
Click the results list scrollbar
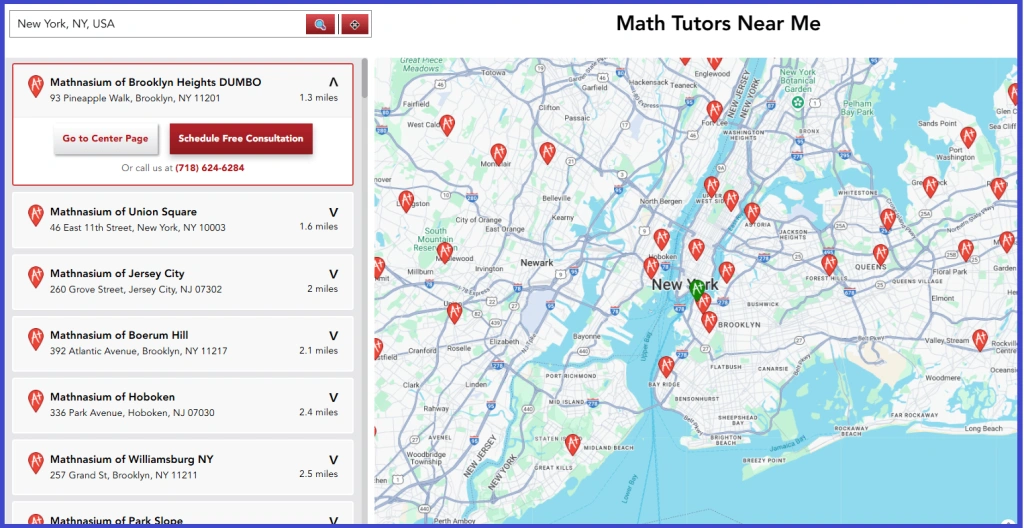pos(364,80)
